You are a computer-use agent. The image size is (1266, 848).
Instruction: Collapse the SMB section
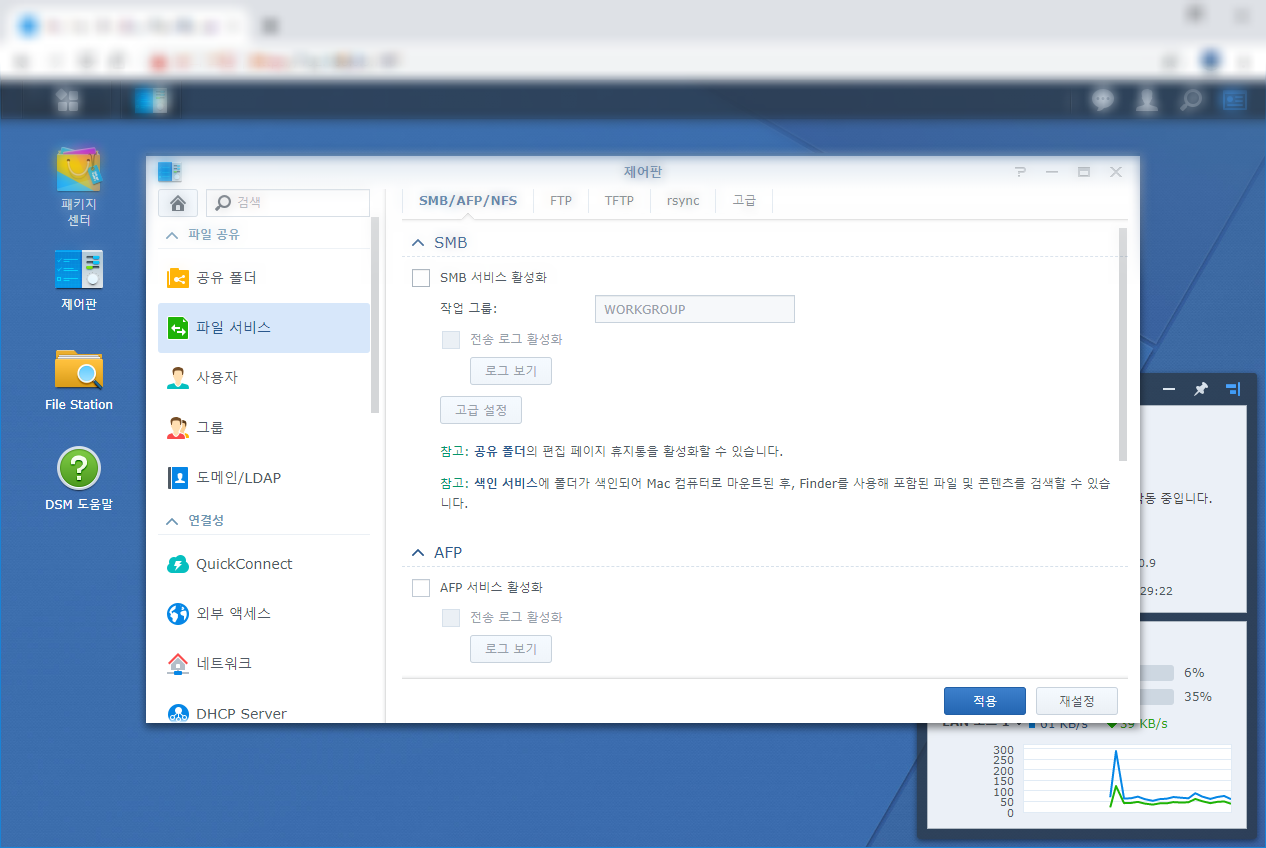(x=418, y=243)
